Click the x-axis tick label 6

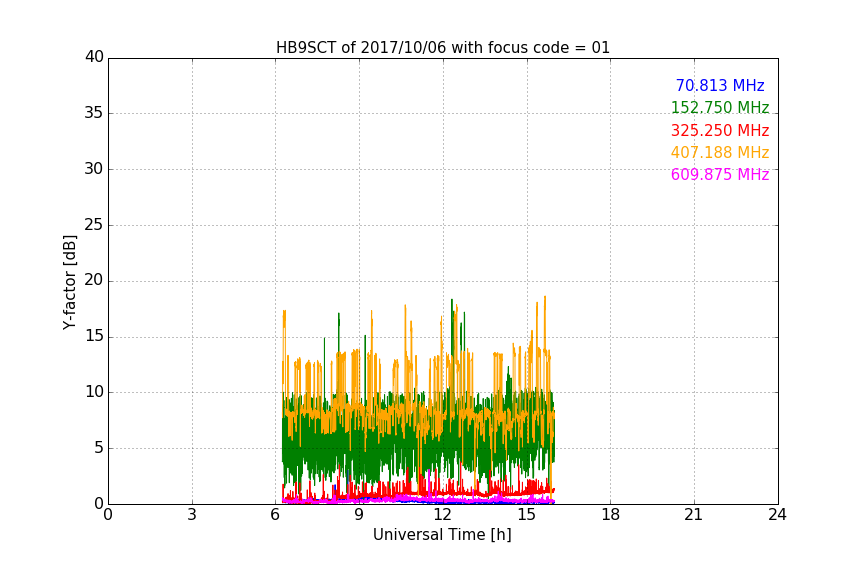click(275, 515)
